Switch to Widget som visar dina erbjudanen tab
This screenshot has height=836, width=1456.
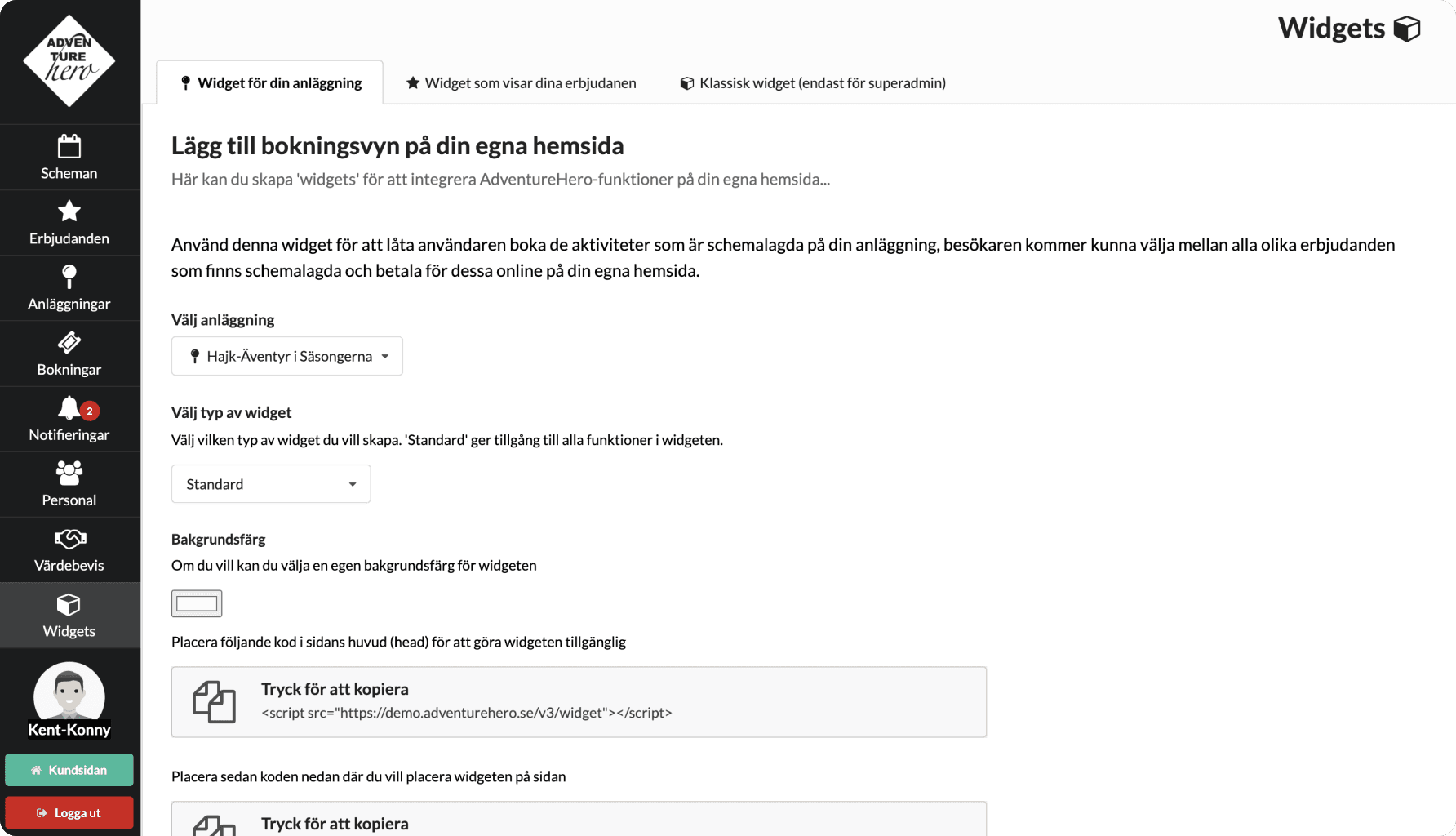pos(521,83)
